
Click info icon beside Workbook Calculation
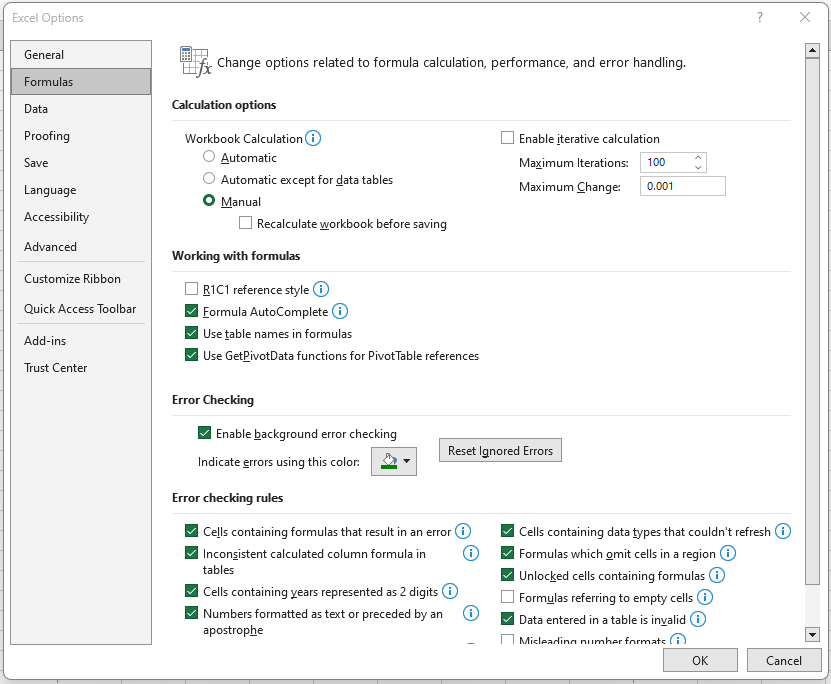[x=313, y=139]
